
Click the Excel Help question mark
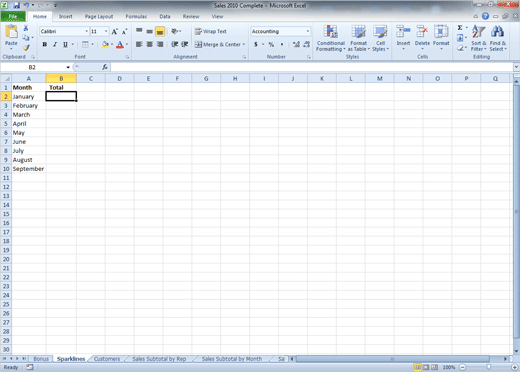tap(485, 16)
